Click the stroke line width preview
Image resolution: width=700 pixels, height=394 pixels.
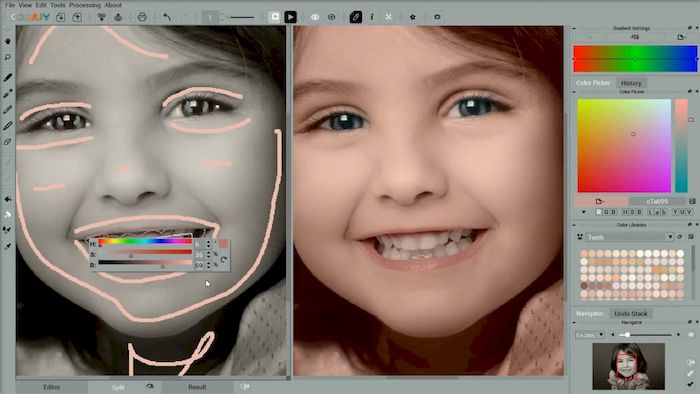tap(242, 17)
